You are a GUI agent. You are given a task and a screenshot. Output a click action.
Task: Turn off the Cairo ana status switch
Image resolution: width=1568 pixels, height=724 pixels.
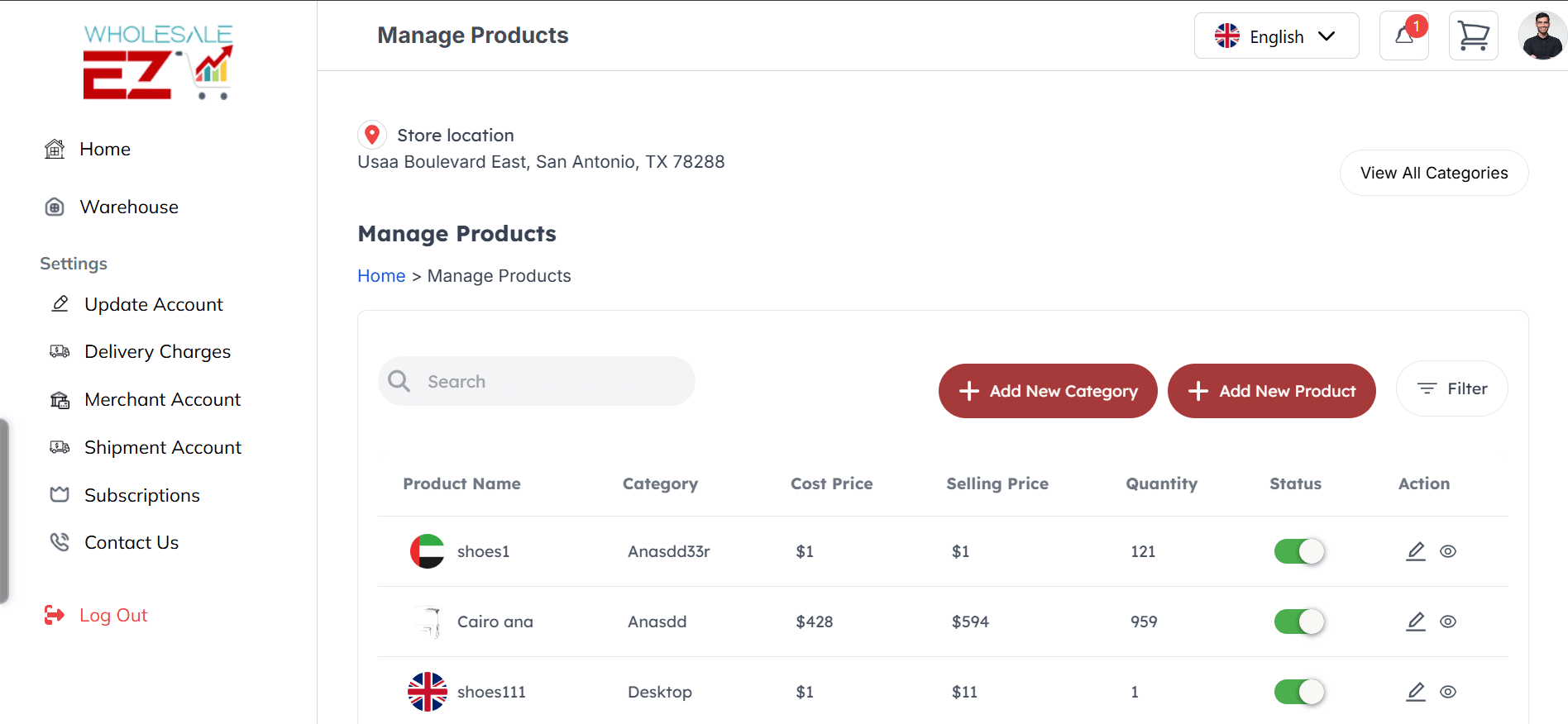pyautogui.click(x=1299, y=622)
